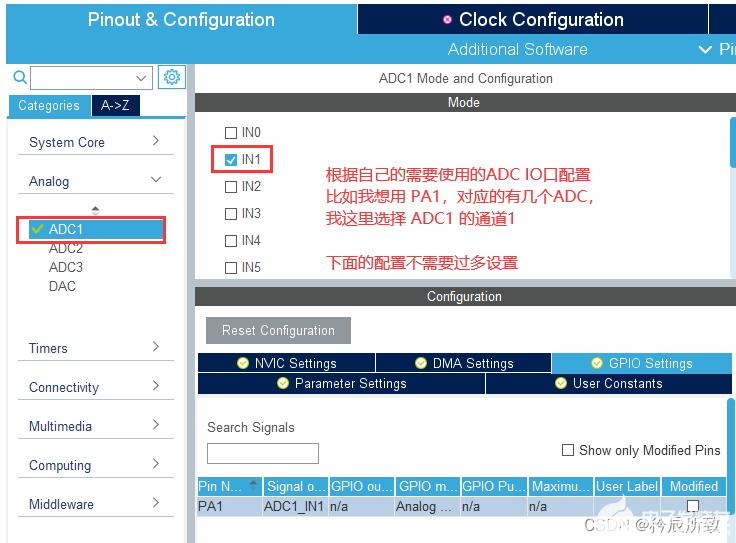Image resolution: width=736 pixels, height=543 pixels.
Task: Toggle Modified checkbox in PA1 row
Action: click(693, 506)
